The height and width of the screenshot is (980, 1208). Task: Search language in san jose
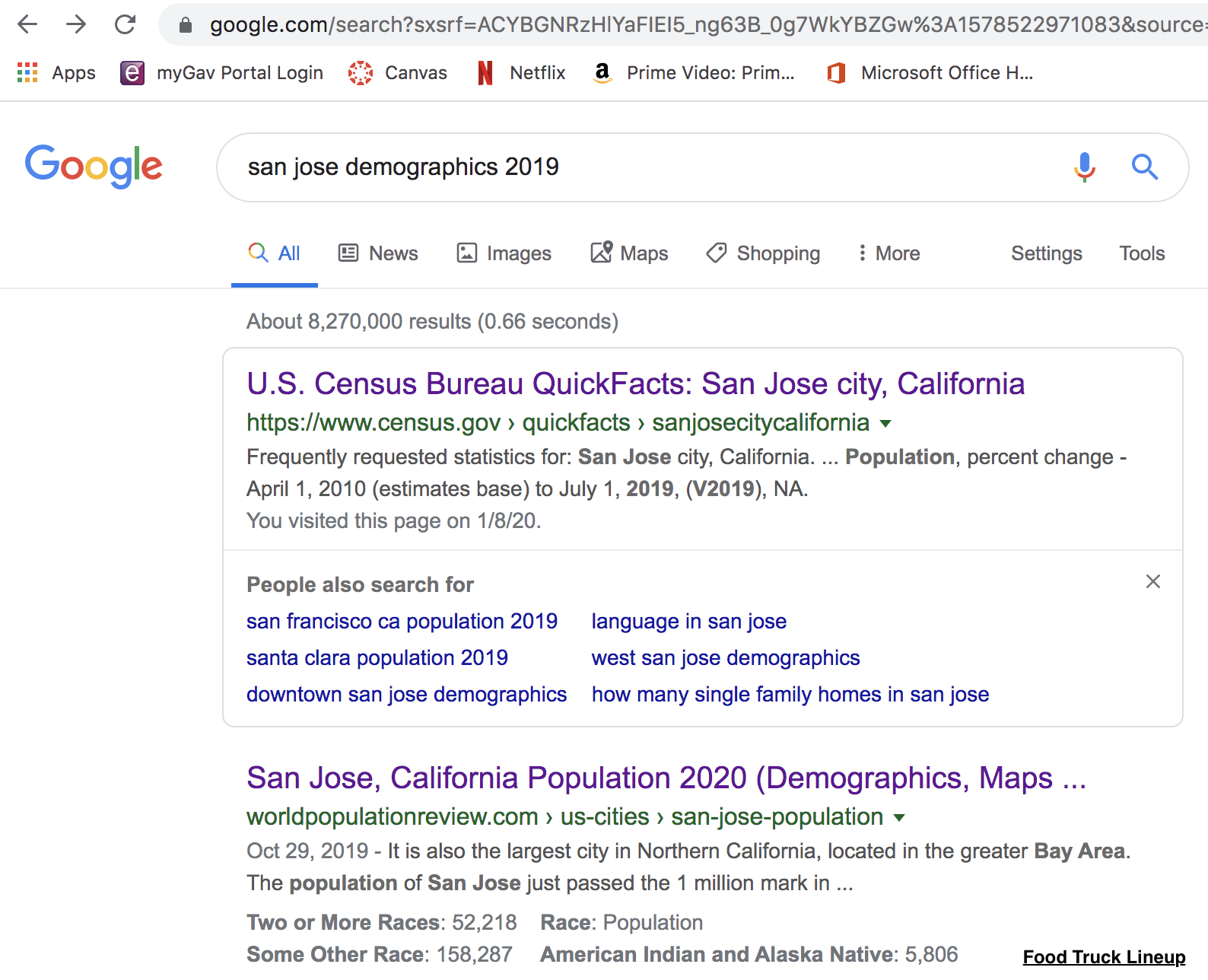tap(689, 621)
